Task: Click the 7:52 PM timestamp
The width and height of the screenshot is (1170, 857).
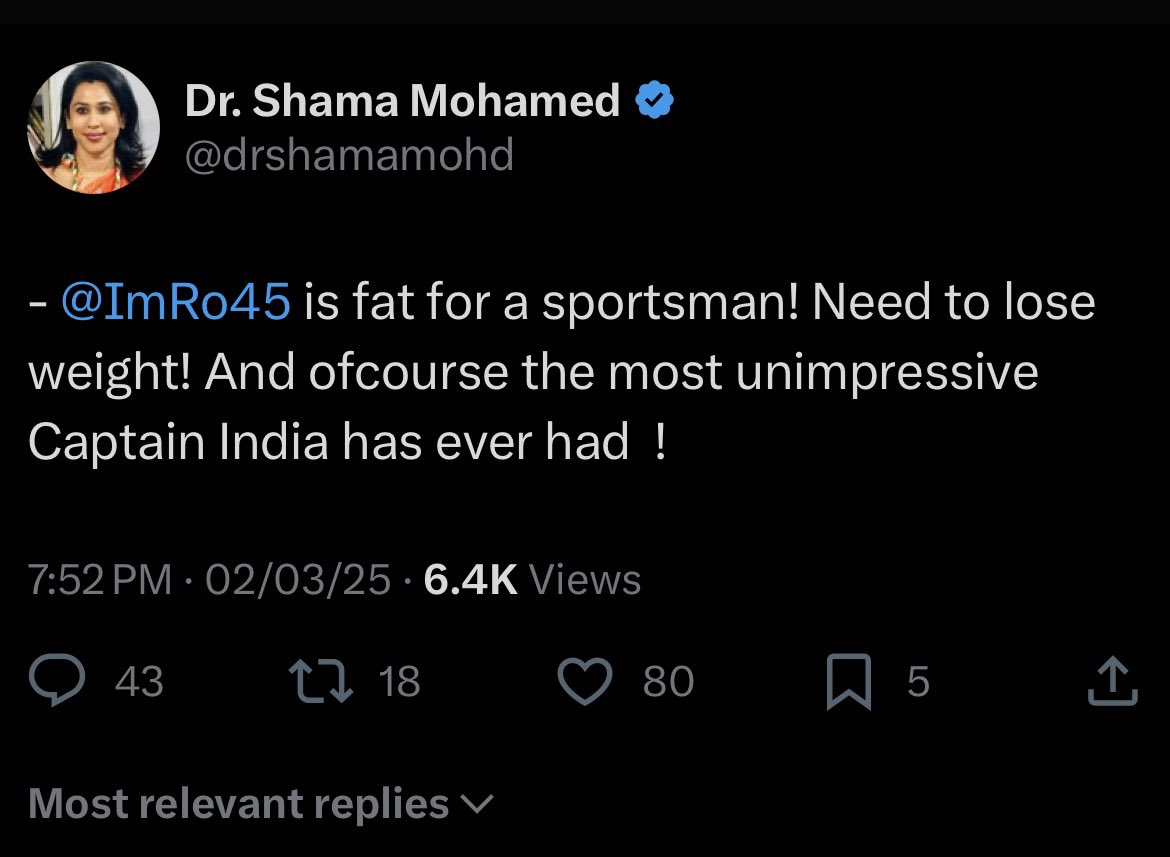Action: [x=100, y=579]
